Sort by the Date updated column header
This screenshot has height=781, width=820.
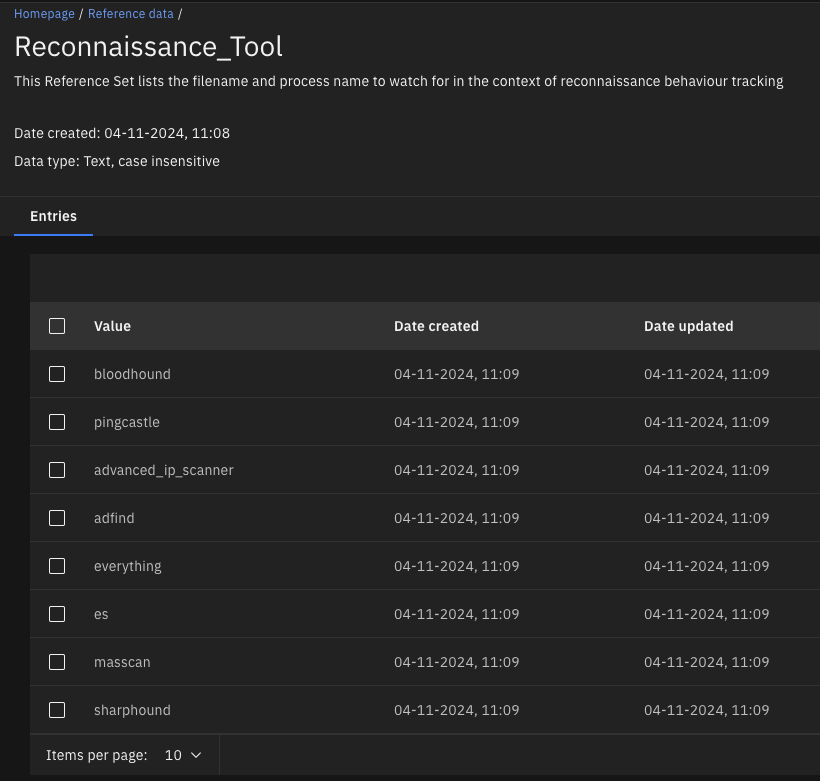coord(688,325)
